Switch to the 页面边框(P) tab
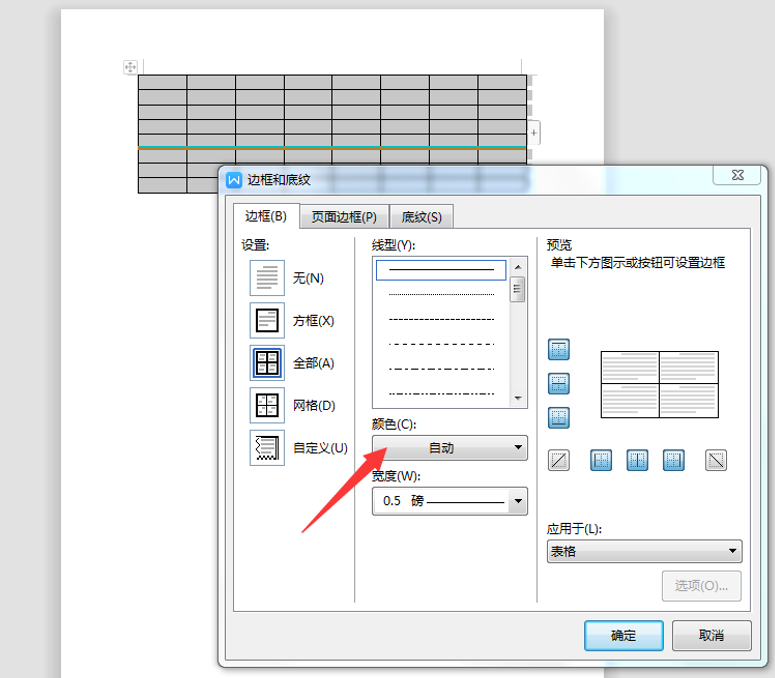775x678 pixels. (344, 217)
